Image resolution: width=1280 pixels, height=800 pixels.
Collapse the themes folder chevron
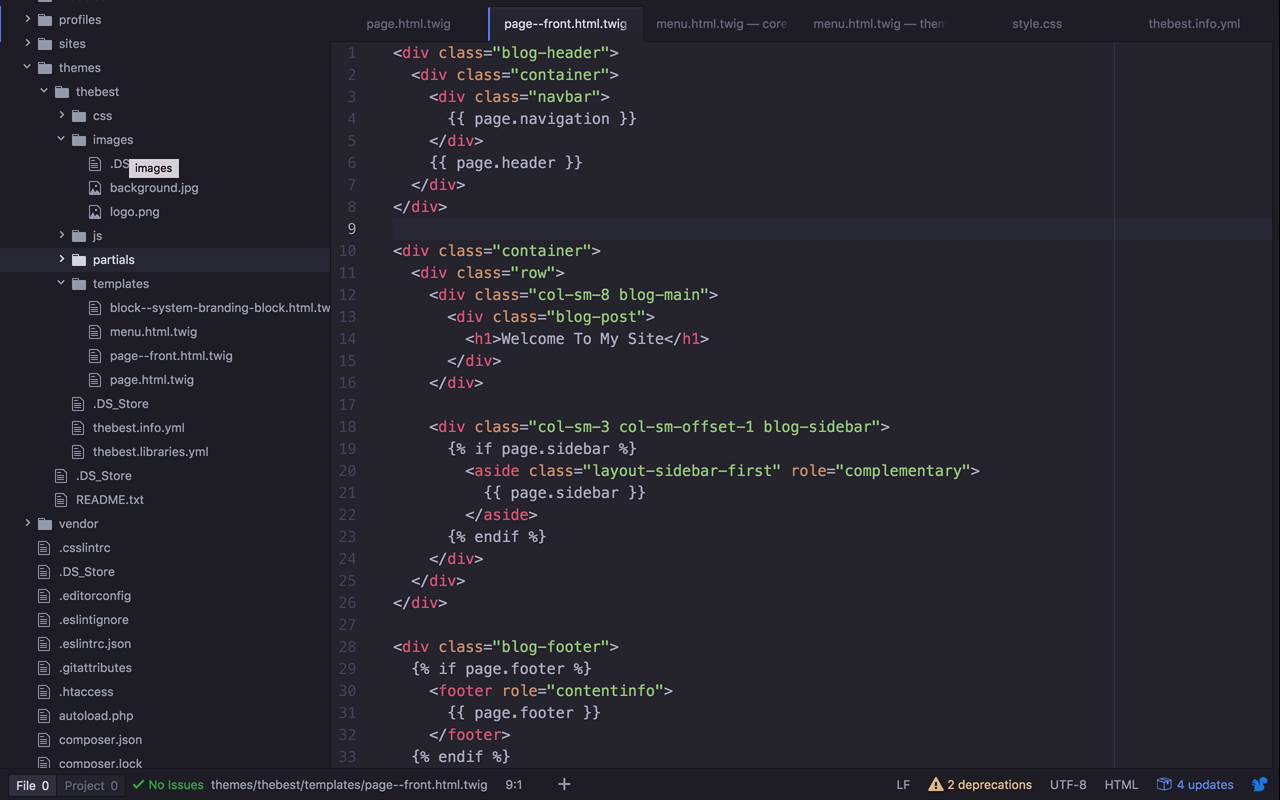pos(27,67)
